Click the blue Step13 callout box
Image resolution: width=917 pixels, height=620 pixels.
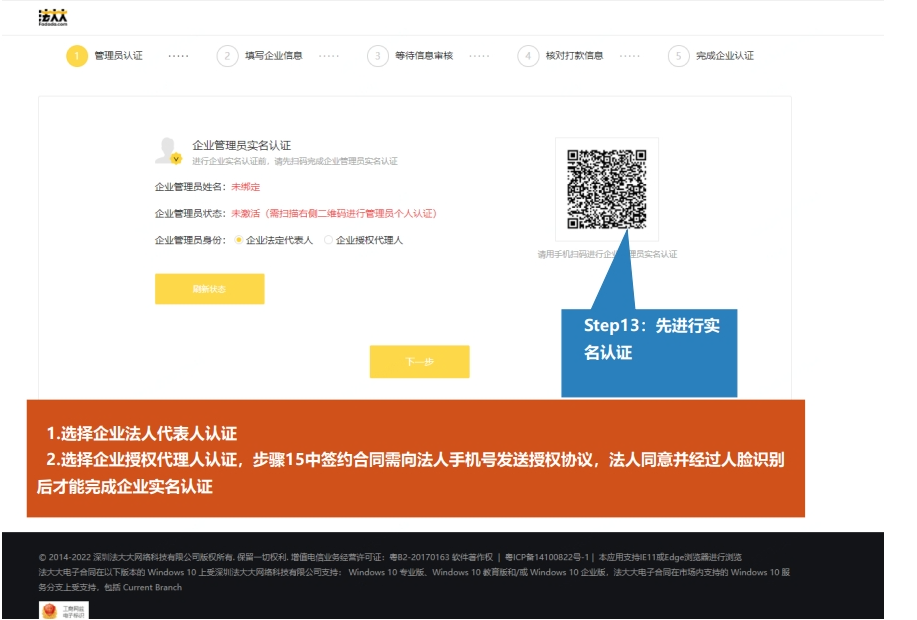(x=649, y=350)
